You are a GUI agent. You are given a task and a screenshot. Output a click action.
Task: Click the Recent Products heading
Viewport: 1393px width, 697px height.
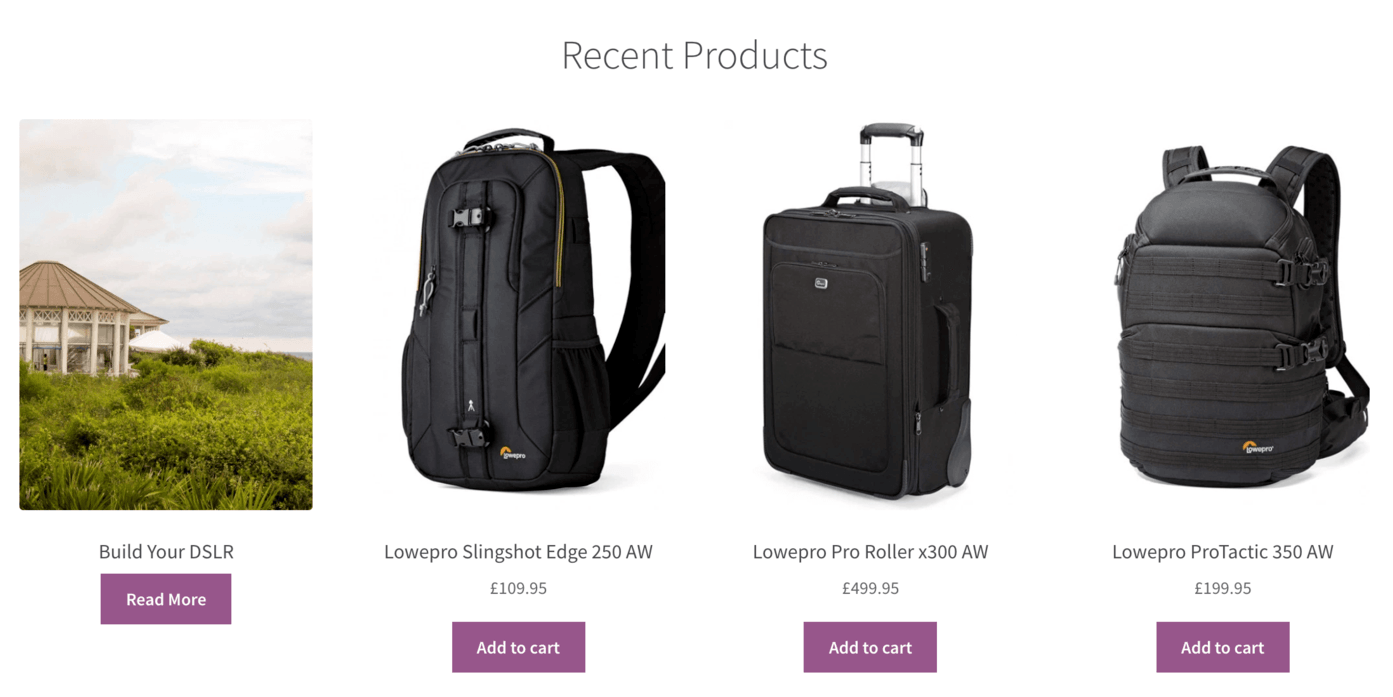(694, 55)
